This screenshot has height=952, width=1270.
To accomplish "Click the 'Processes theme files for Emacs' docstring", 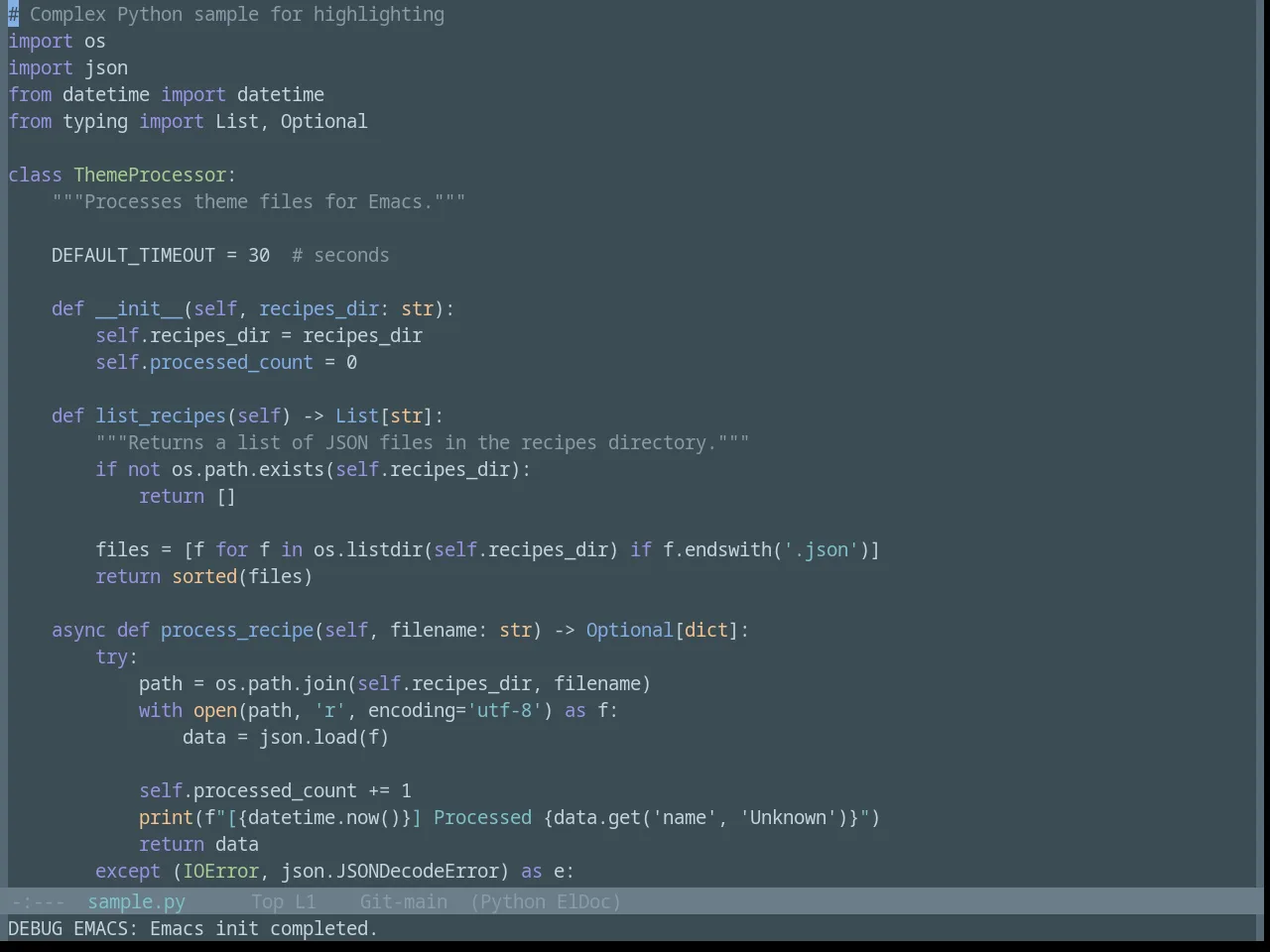I will tap(258, 201).
